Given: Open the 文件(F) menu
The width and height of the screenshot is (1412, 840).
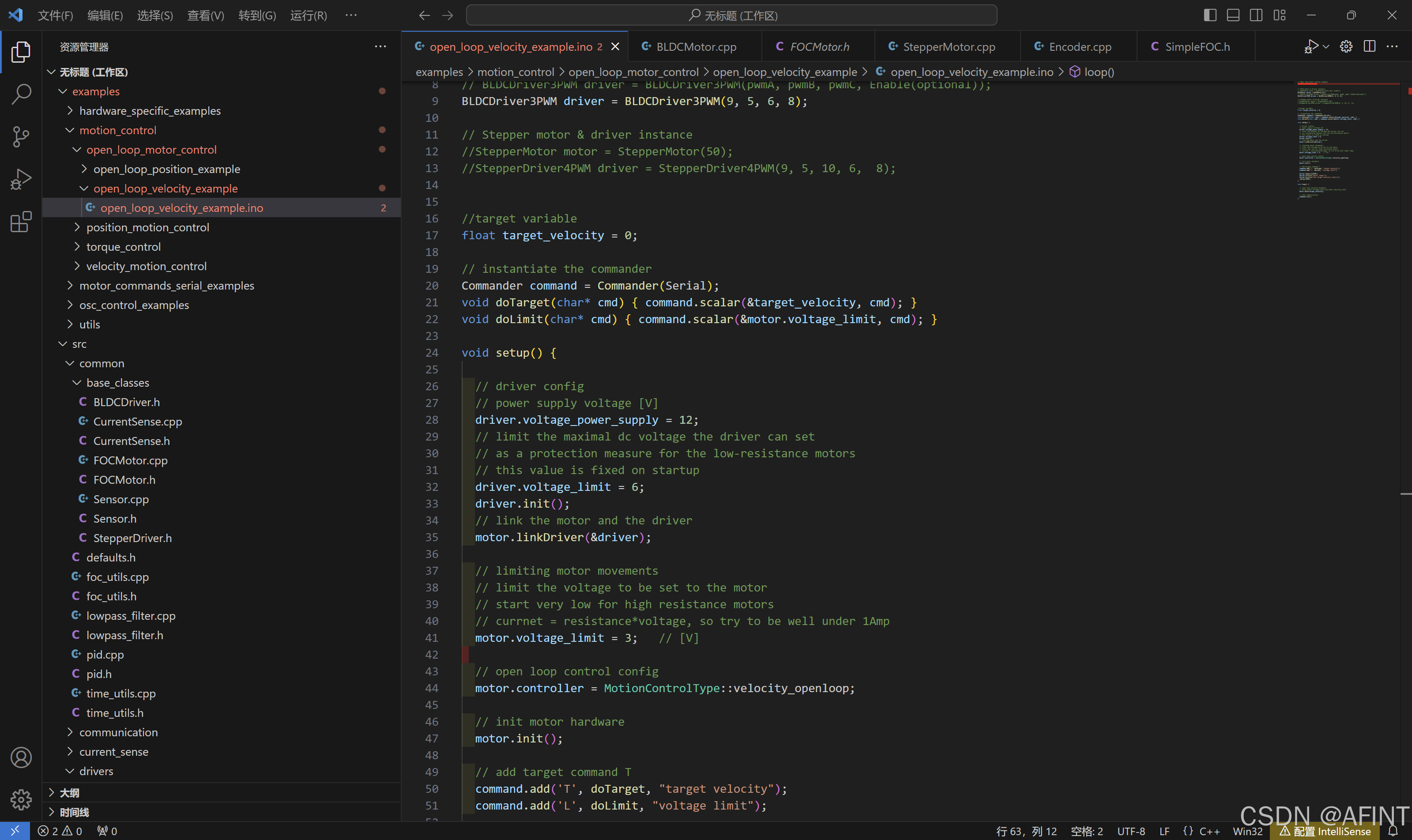Looking at the screenshot, I should 56,15.
